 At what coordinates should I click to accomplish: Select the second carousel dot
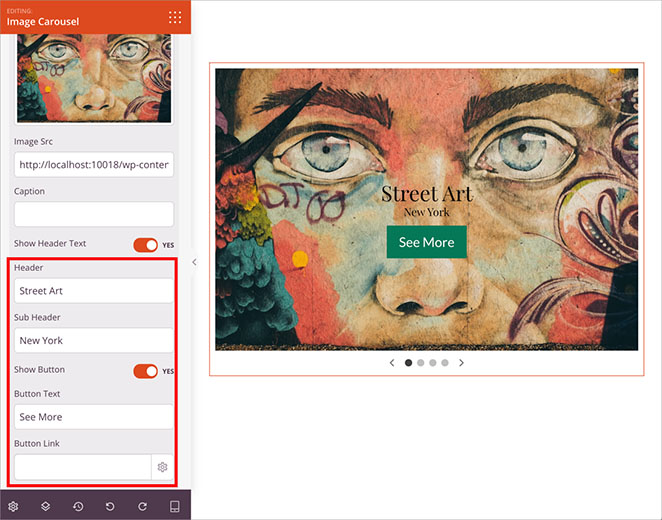(x=421, y=363)
